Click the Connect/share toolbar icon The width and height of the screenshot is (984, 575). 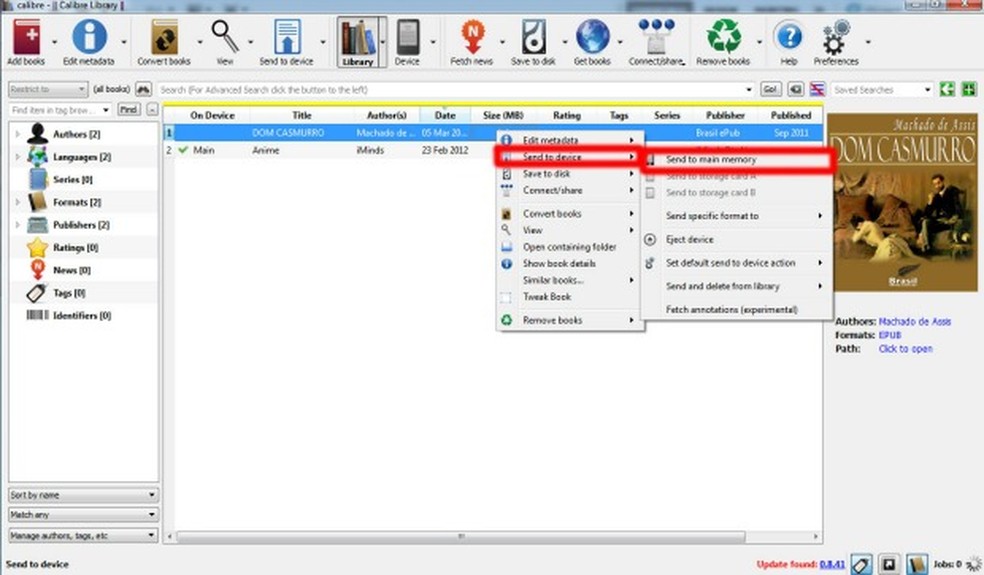(x=656, y=38)
